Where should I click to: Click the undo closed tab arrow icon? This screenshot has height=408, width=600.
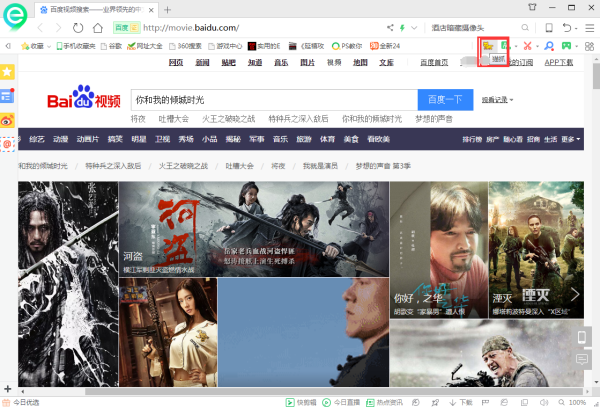tap(567, 28)
